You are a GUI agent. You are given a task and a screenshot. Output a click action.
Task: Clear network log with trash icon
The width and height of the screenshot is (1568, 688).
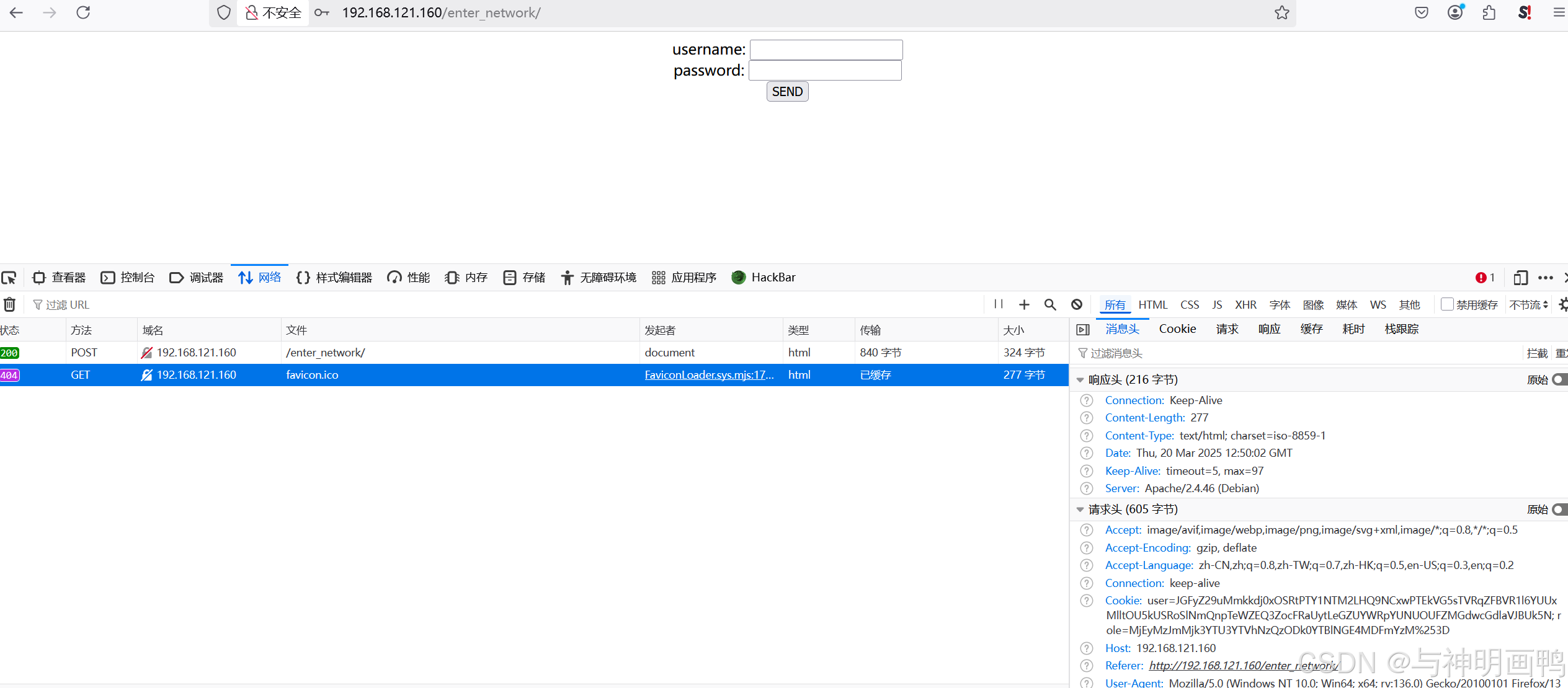(x=10, y=304)
